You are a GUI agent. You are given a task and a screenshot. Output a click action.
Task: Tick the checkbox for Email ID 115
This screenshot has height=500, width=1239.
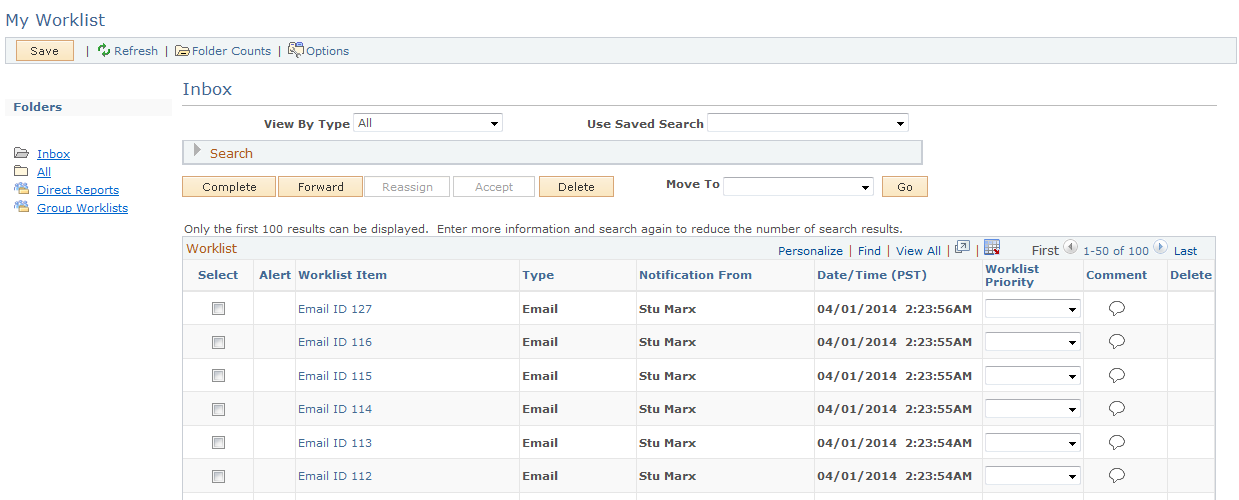point(218,376)
